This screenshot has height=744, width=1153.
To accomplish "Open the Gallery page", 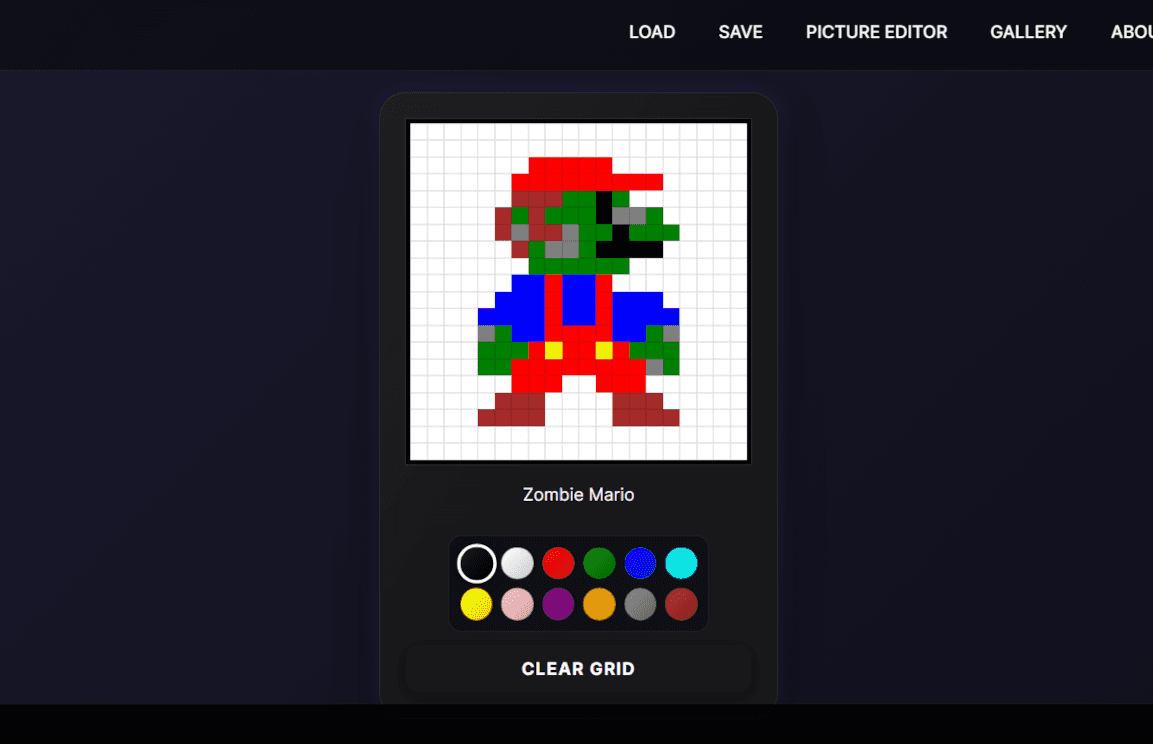I will [x=1028, y=32].
